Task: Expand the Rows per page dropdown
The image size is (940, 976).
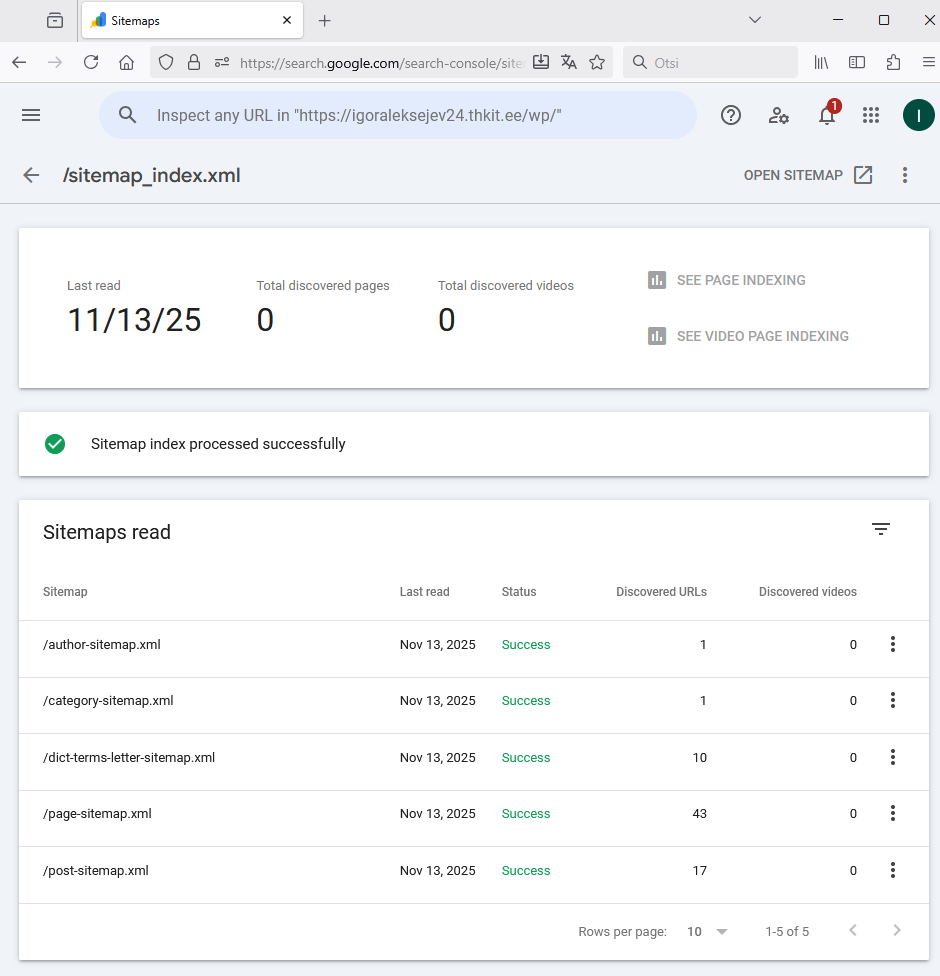Action: pos(708,931)
